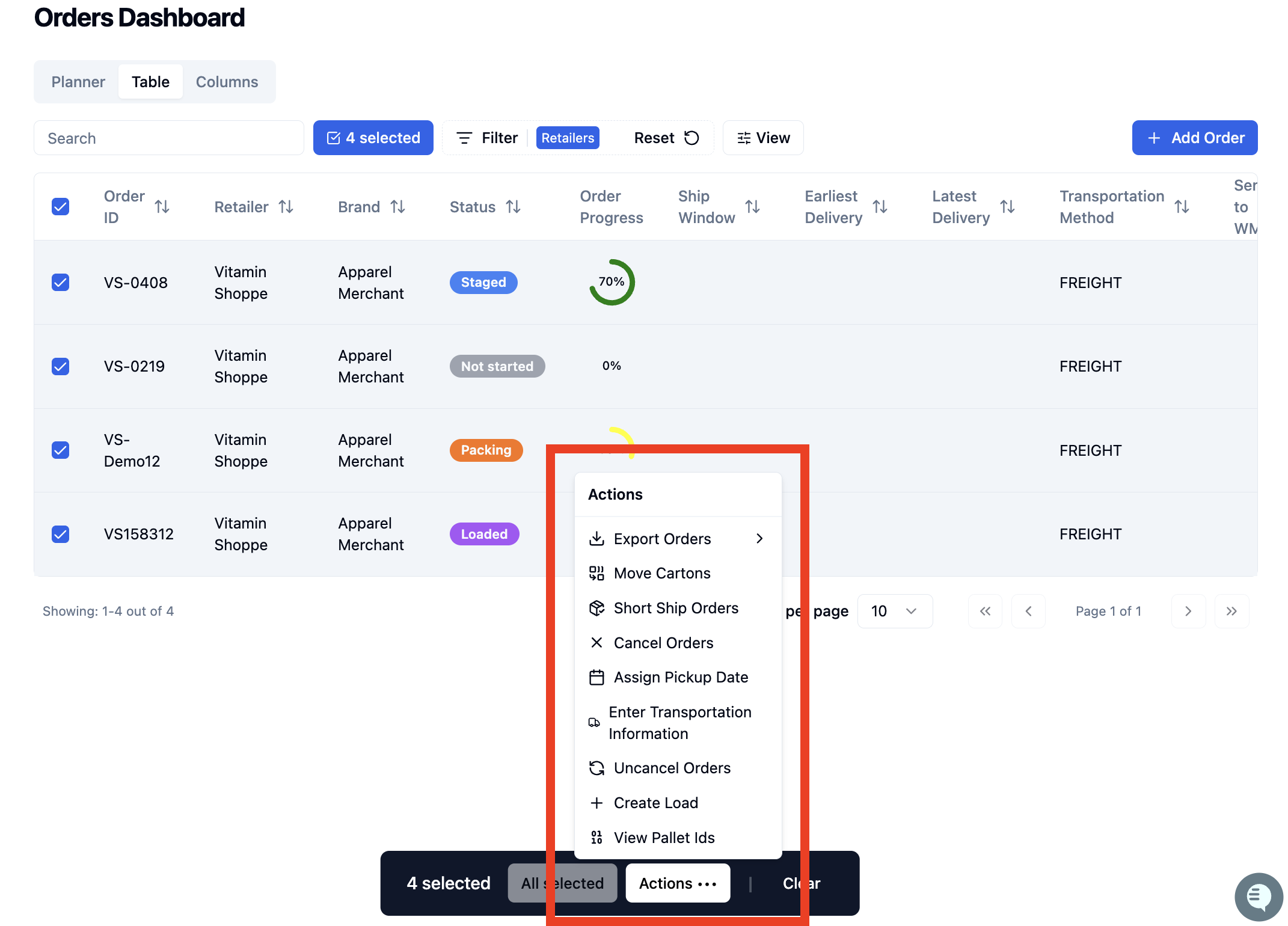
Task: Click the Uncancel Orders refresh icon
Action: (596, 768)
